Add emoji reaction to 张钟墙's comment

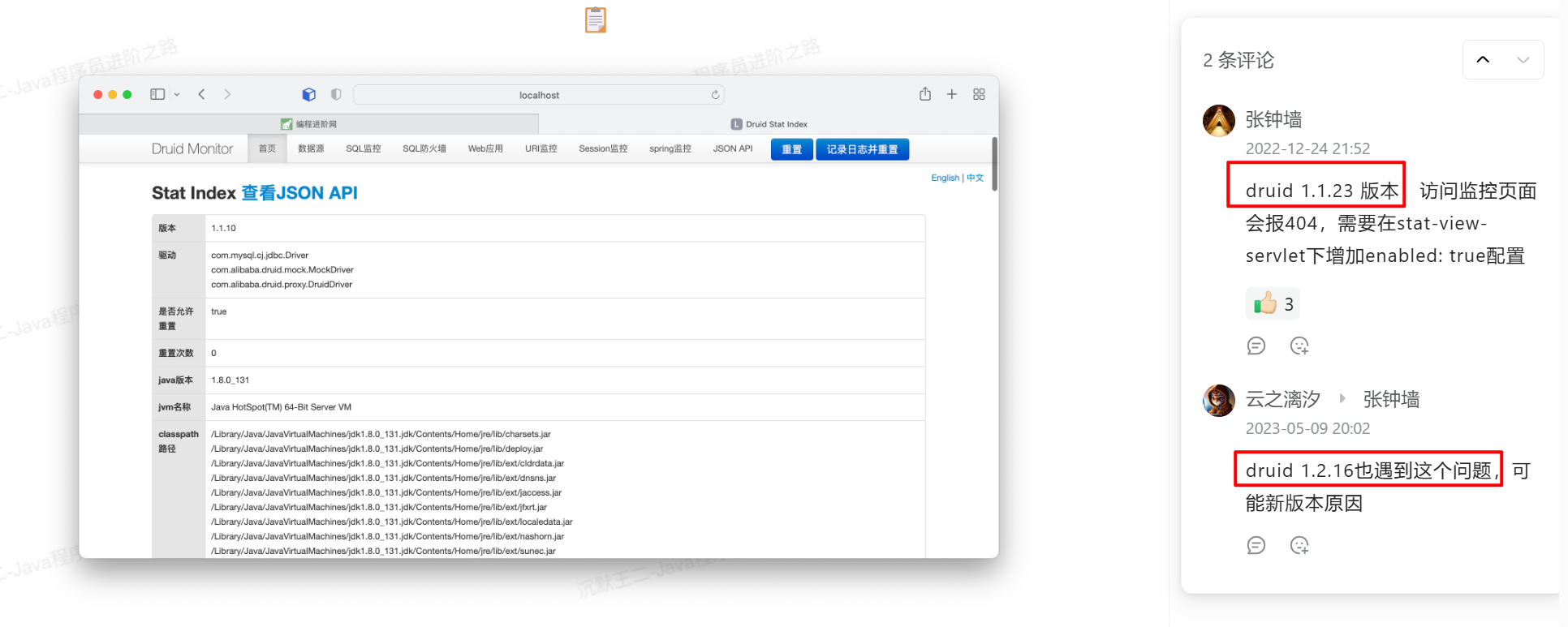1299,346
